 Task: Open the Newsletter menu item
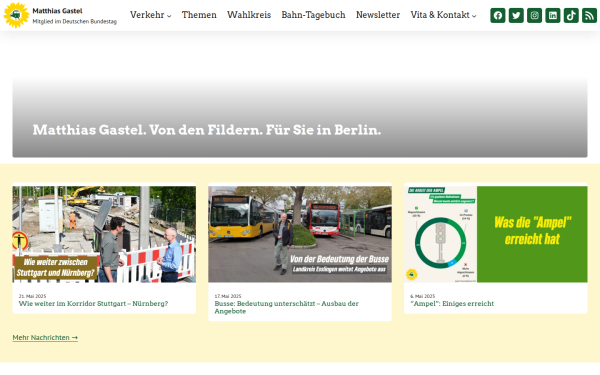click(378, 15)
